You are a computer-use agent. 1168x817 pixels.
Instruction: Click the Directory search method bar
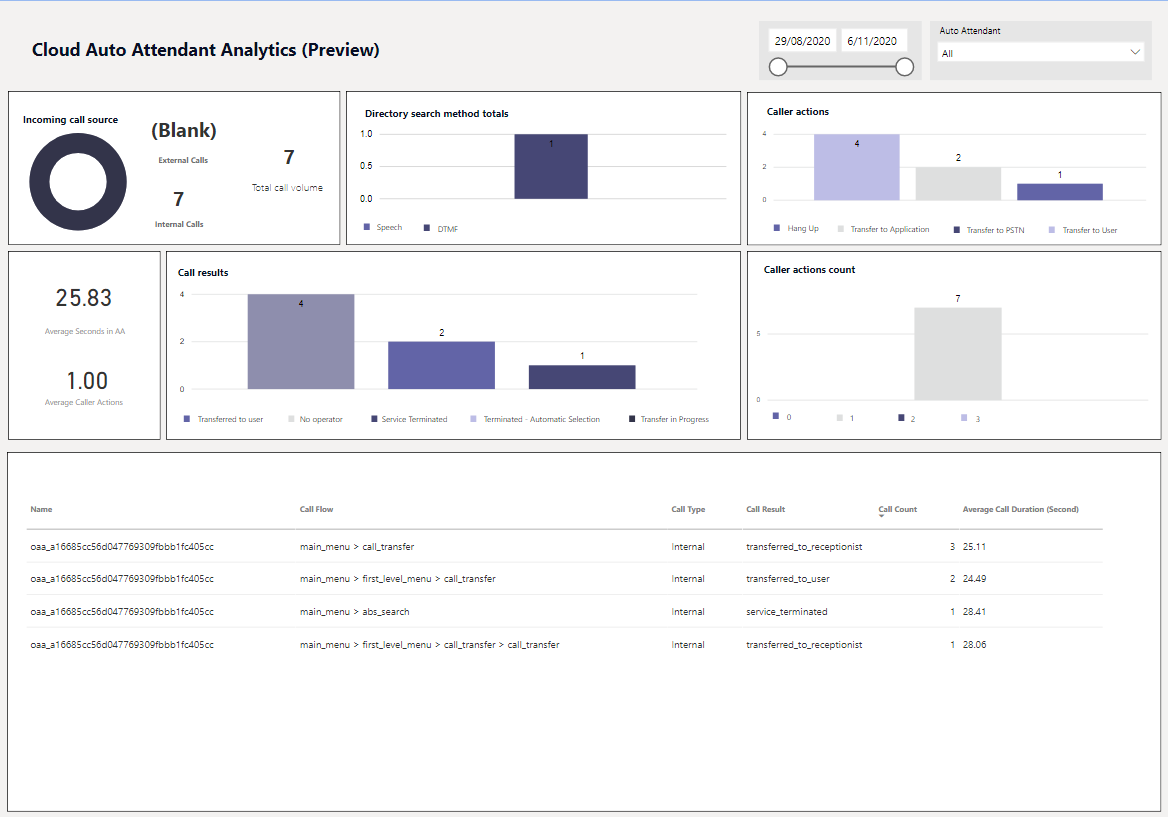(550, 166)
